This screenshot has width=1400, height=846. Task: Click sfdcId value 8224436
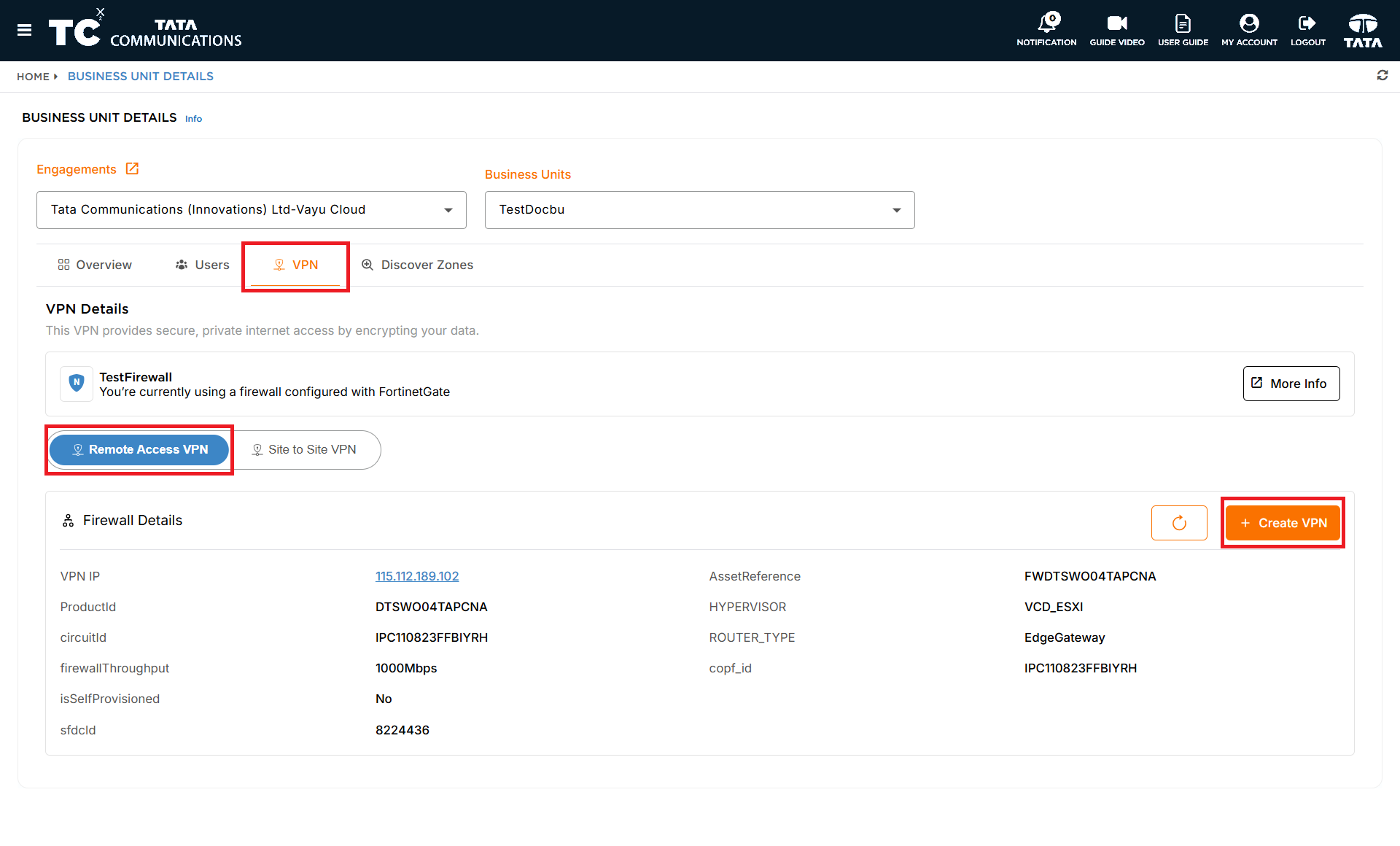(402, 730)
